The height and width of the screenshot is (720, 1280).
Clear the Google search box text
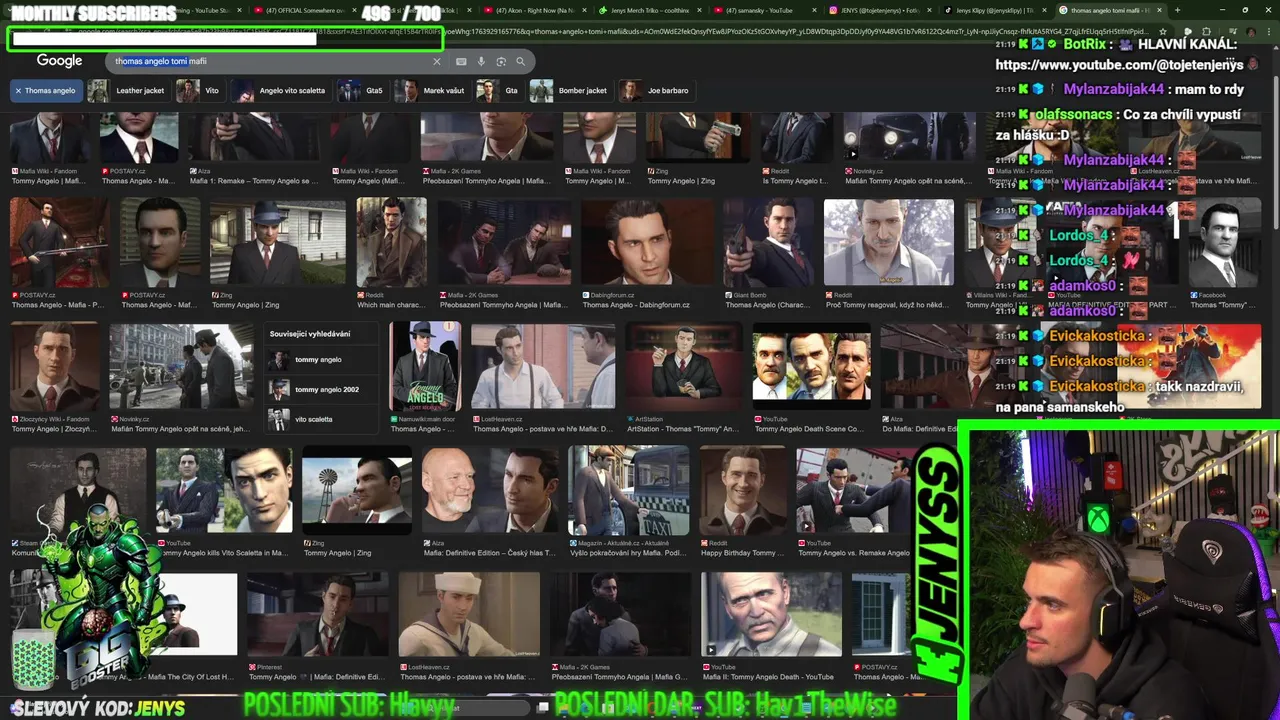[x=436, y=61]
